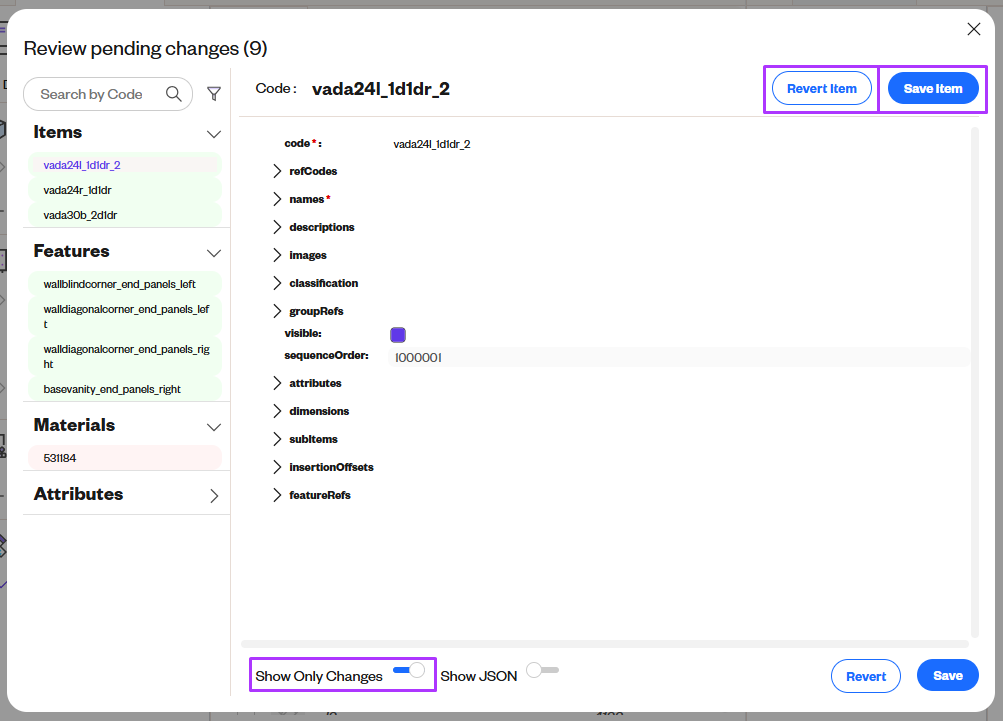Expand the dimensions field
Viewport: 1003px width, 721px height.
tap(277, 410)
